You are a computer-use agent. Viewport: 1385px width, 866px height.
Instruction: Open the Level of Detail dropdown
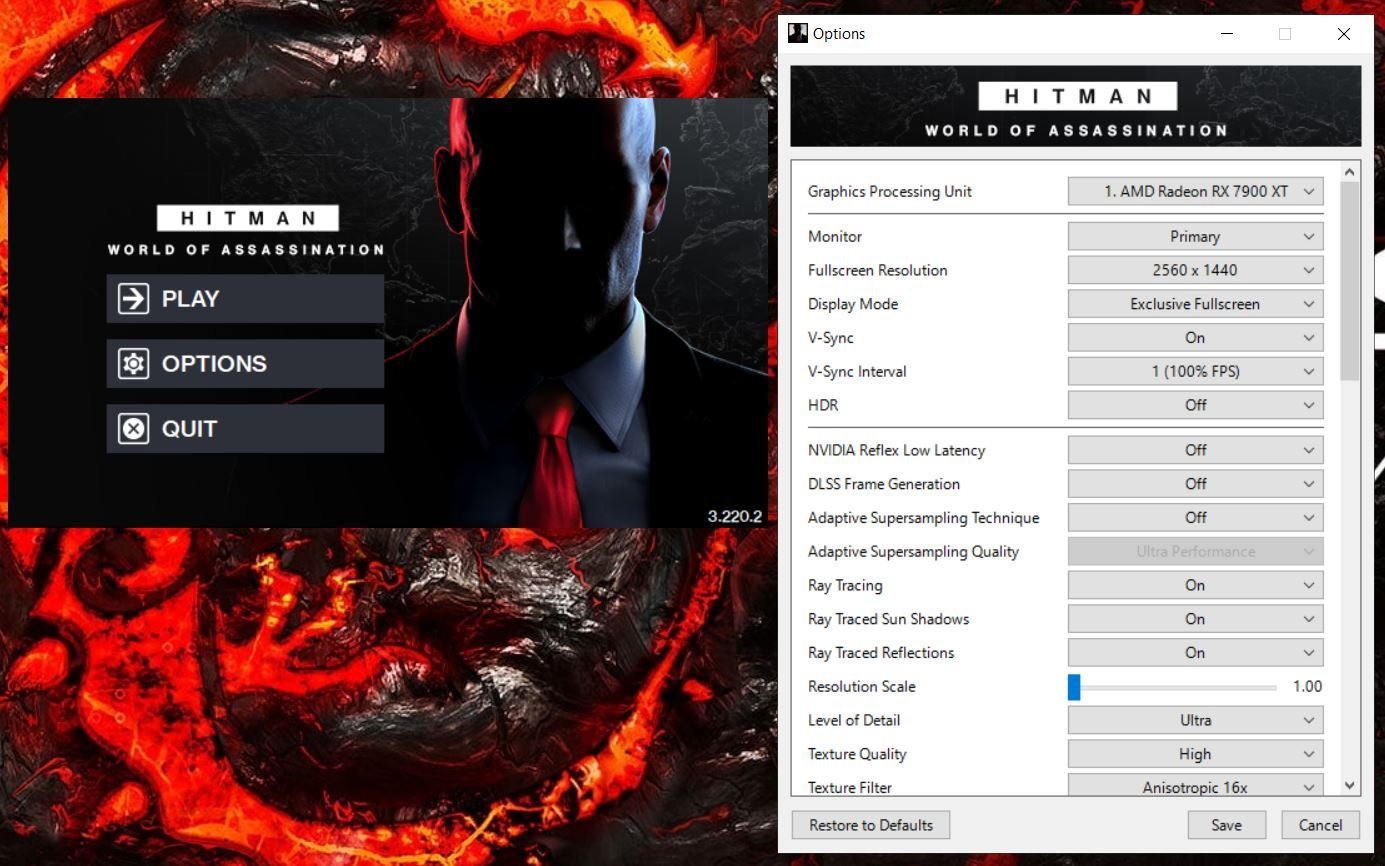coord(1195,720)
